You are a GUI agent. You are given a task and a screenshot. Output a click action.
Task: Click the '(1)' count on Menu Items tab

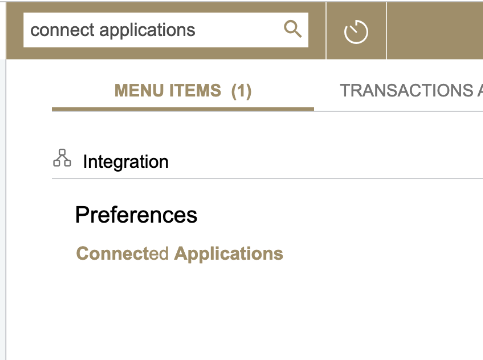click(241, 91)
